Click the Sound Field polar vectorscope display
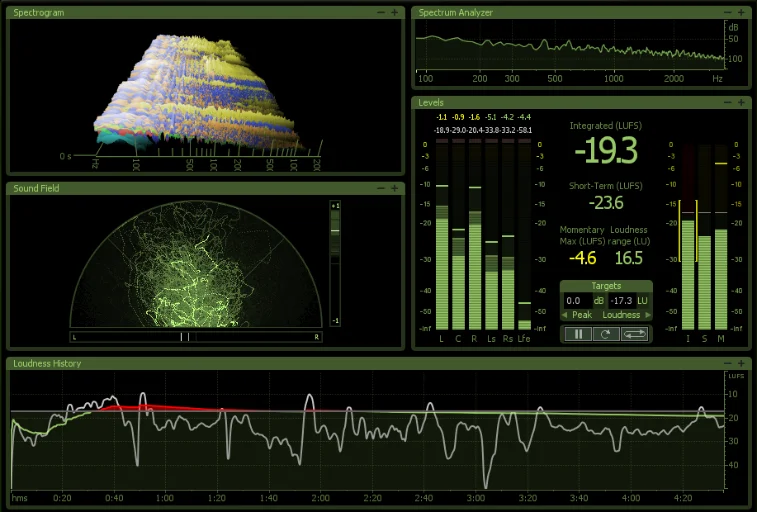Screen dimensions: 757x512 [196, 264]
